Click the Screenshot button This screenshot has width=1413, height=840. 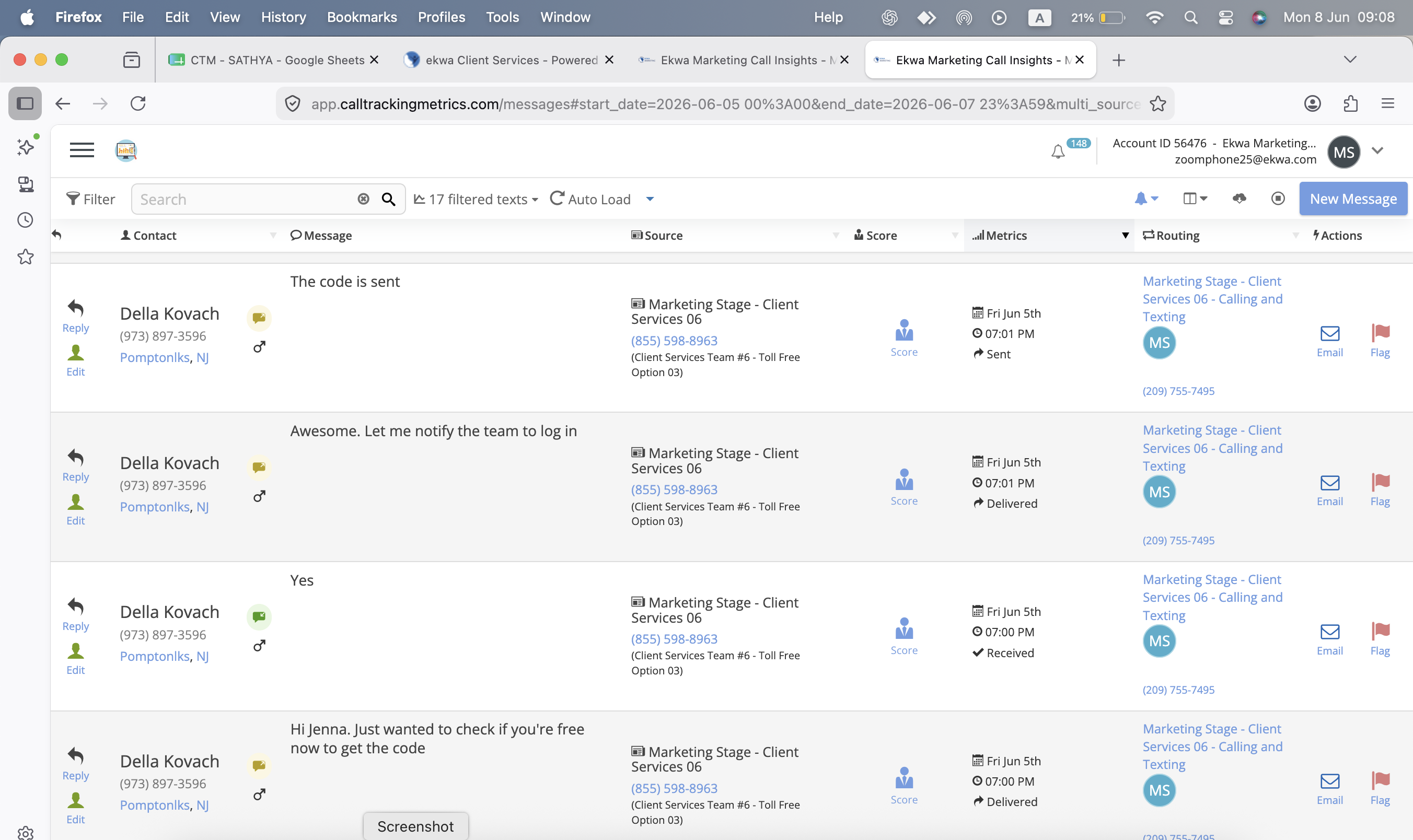tap(415, 826)
